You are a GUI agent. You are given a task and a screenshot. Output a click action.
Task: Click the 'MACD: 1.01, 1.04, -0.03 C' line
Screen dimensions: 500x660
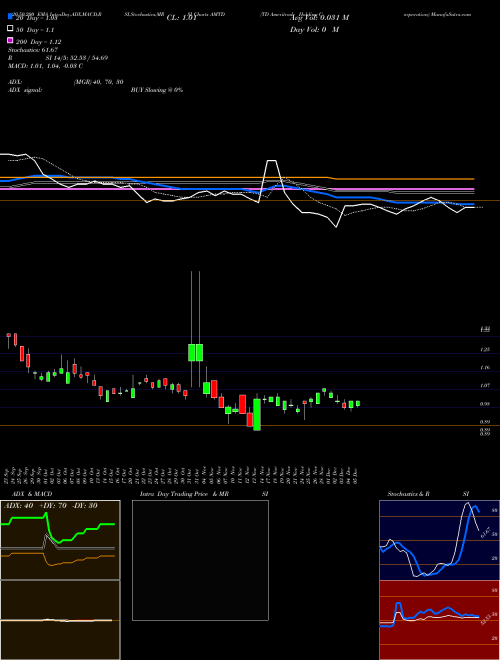coord(45,66)
